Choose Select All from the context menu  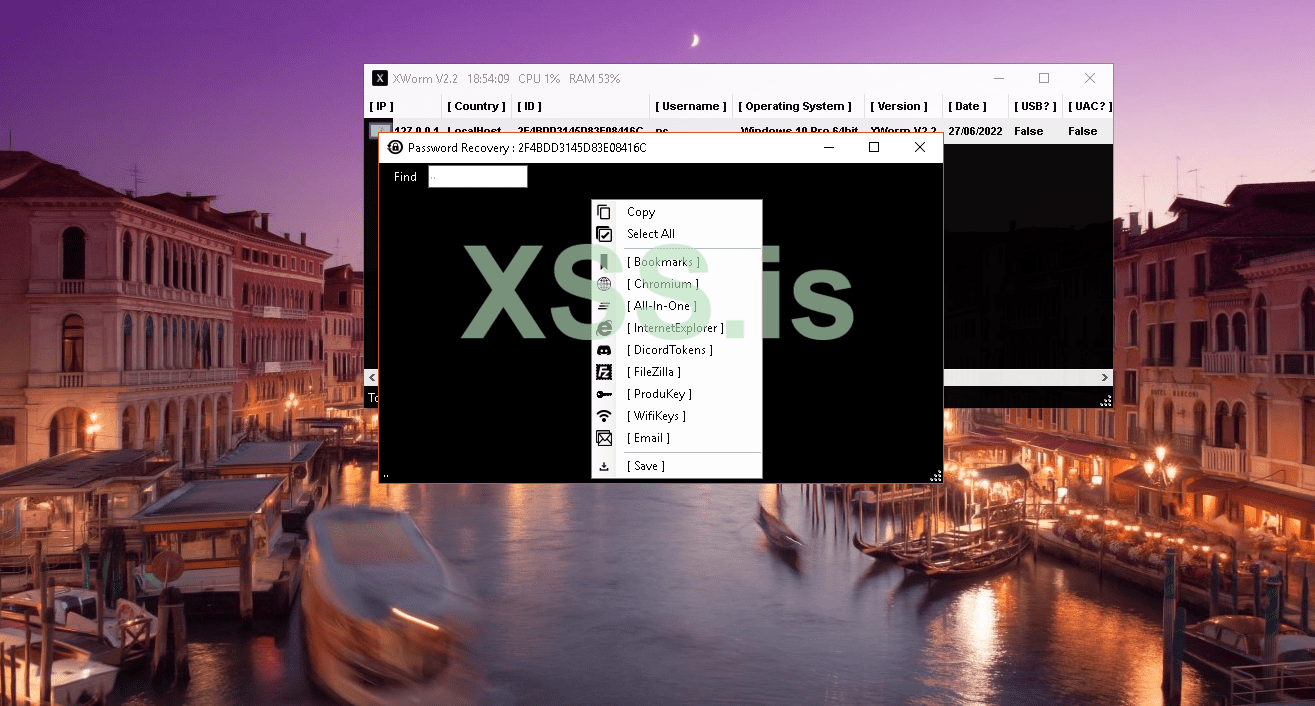tap(651, 234)
